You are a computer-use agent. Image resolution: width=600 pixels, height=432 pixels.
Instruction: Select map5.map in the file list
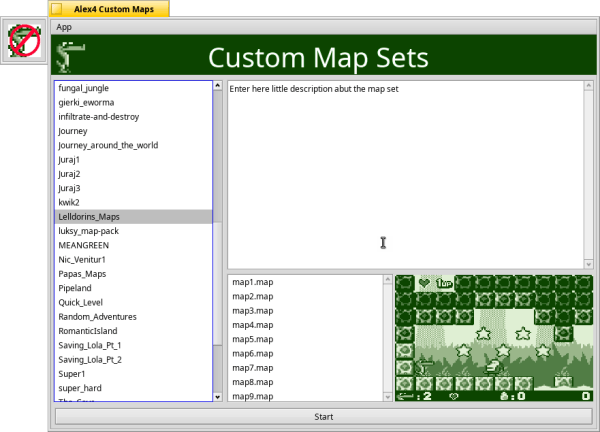252,339
